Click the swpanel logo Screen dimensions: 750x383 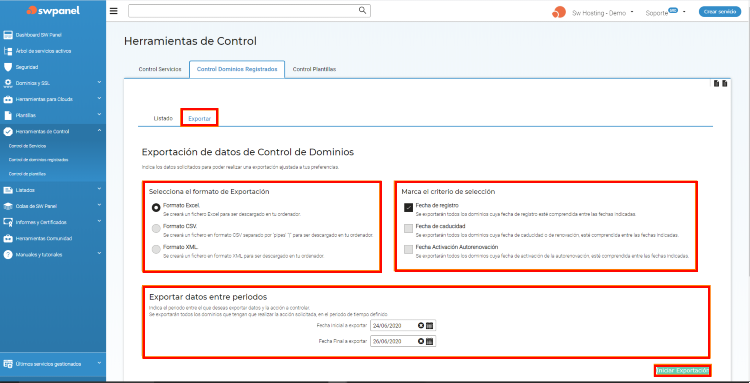(x=53, y=10)
